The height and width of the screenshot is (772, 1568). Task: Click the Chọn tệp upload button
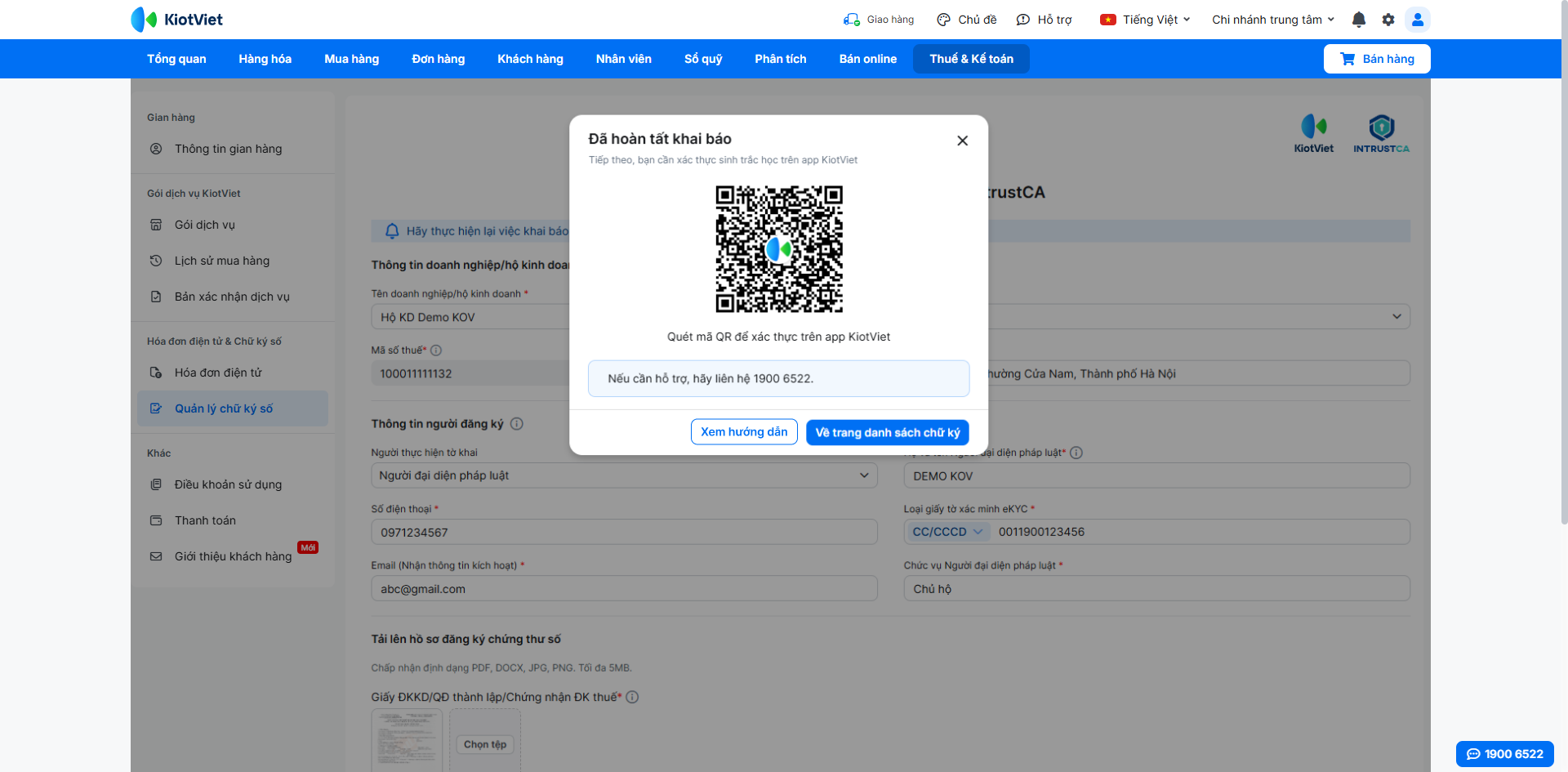tap(485, 744)
